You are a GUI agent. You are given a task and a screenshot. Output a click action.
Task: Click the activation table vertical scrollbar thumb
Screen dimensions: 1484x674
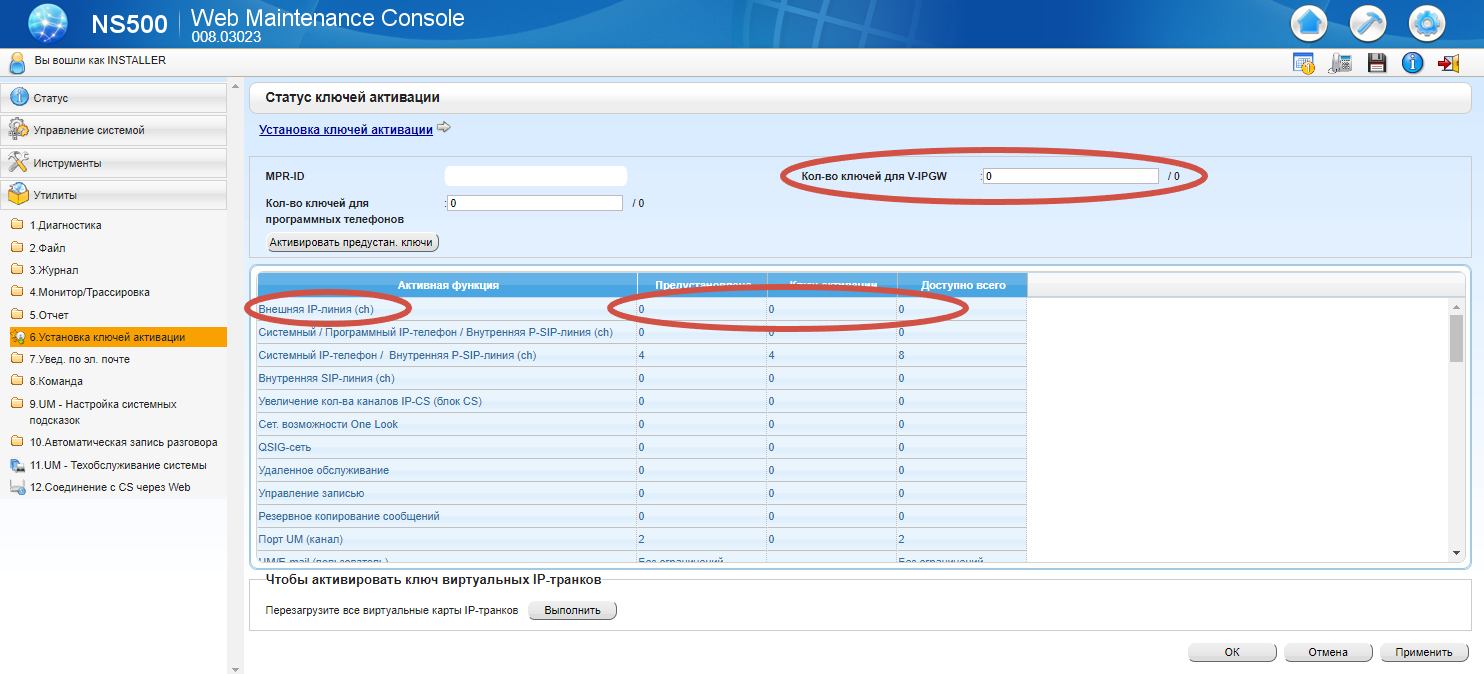(1456, 338)
